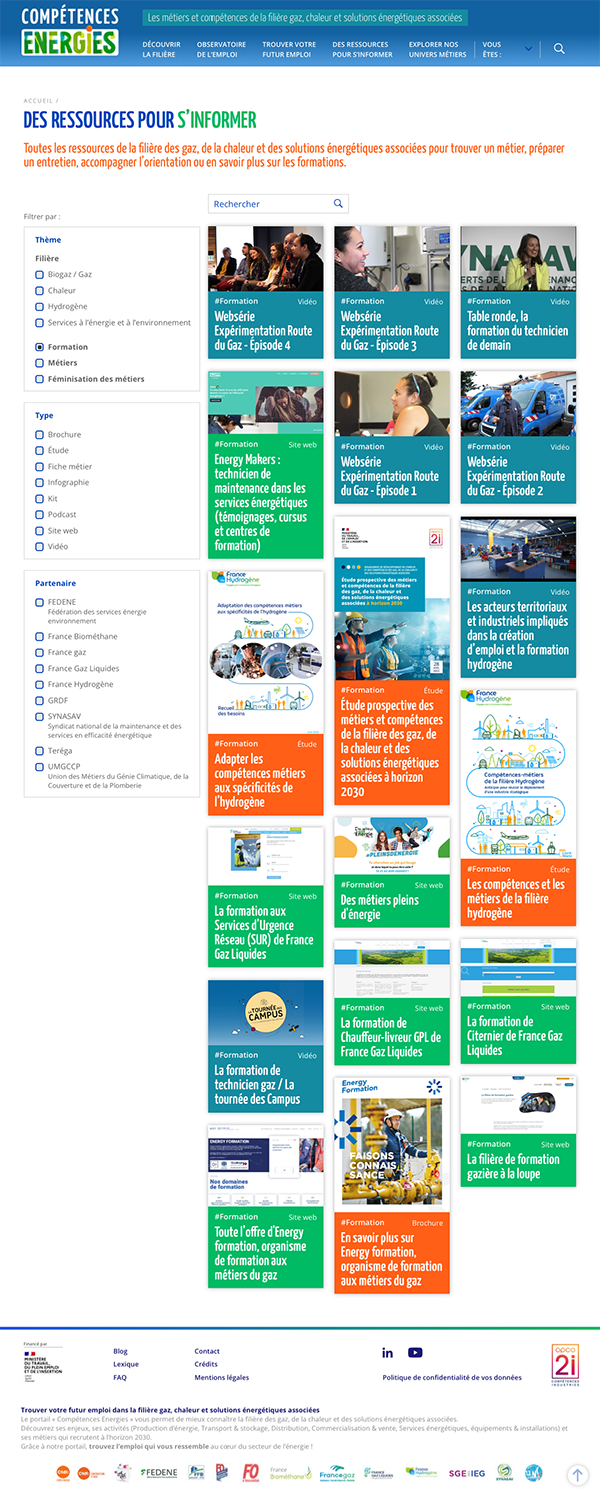Tick the Chaleur filter checkbox

pyautogui.click(x=40, y=291)
